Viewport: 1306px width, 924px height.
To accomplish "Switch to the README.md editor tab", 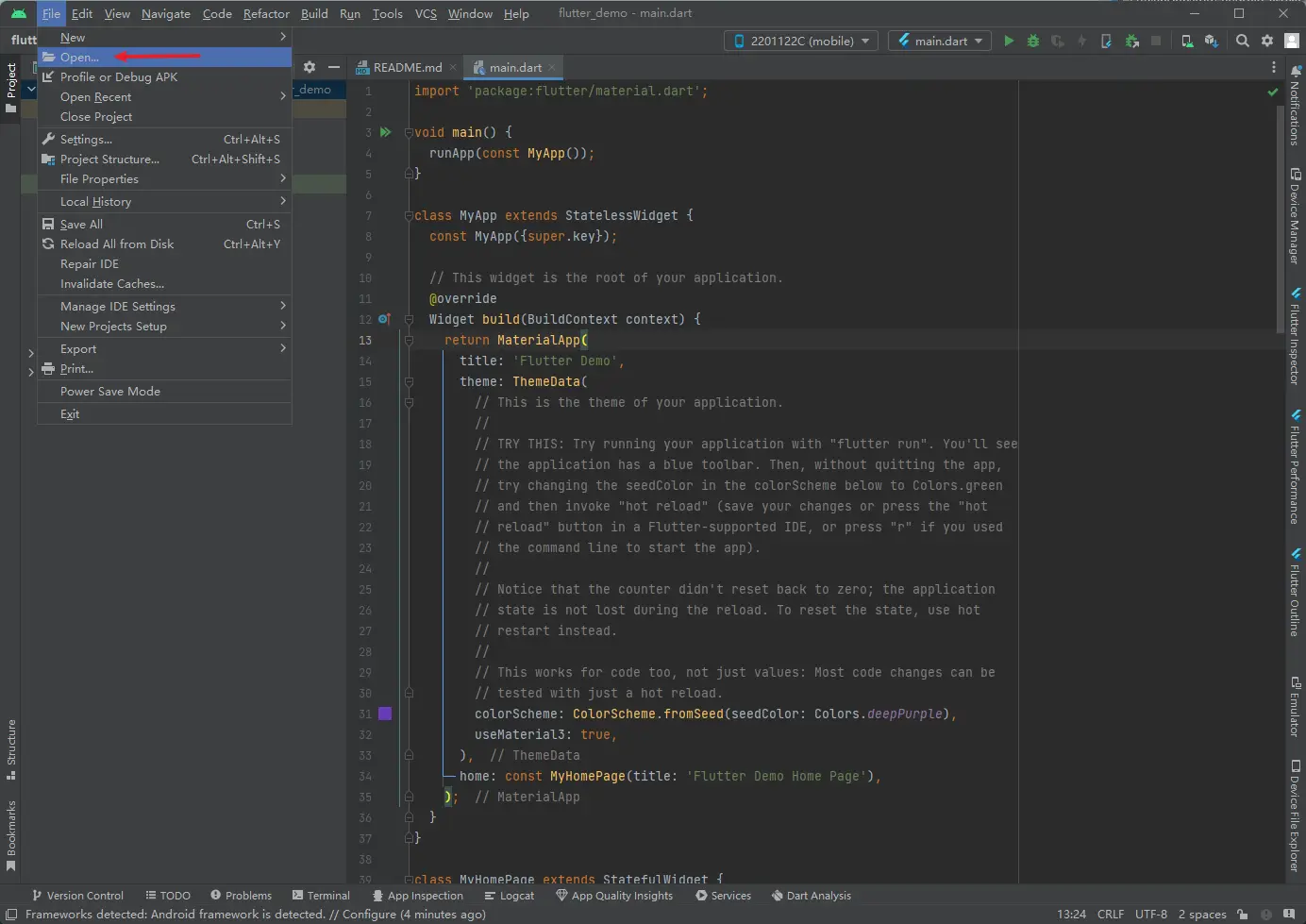I will 407,68.
